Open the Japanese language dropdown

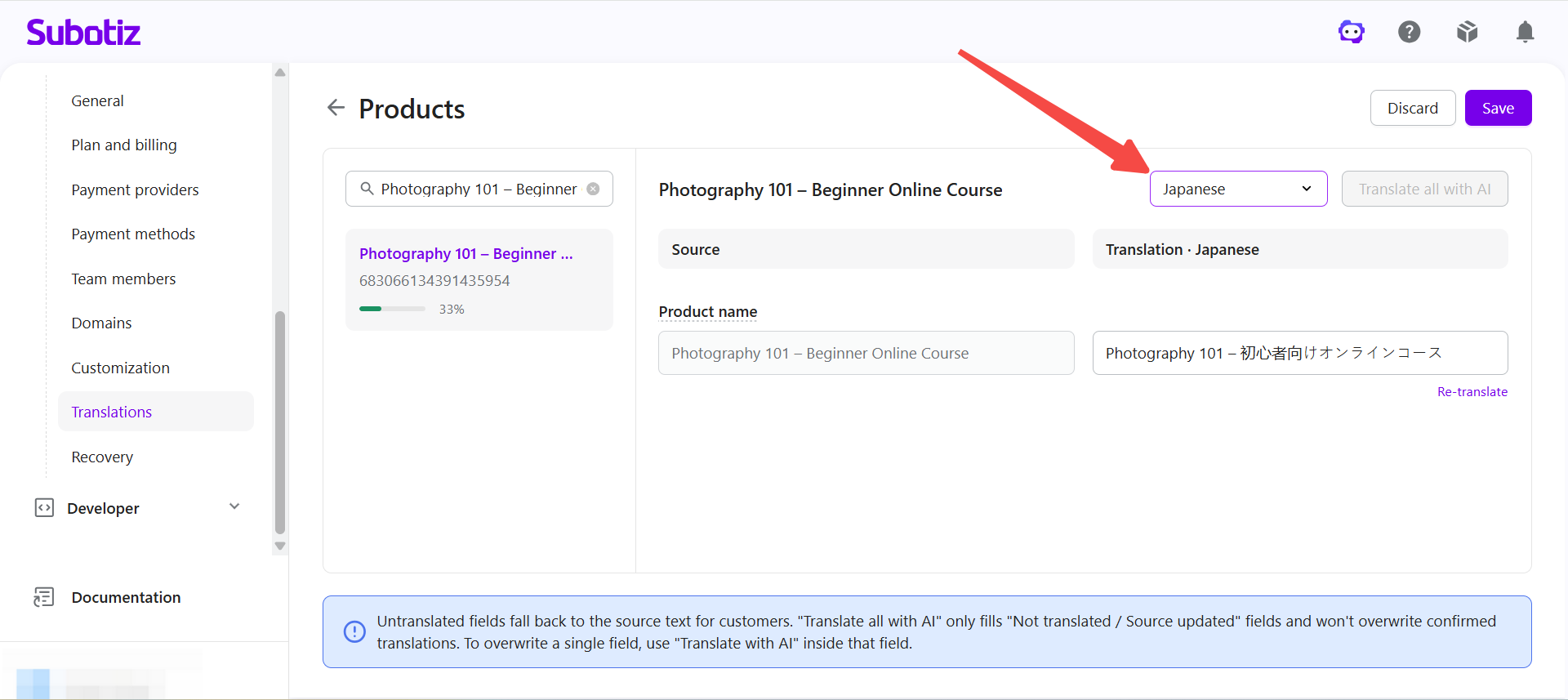click(1238, 189)
